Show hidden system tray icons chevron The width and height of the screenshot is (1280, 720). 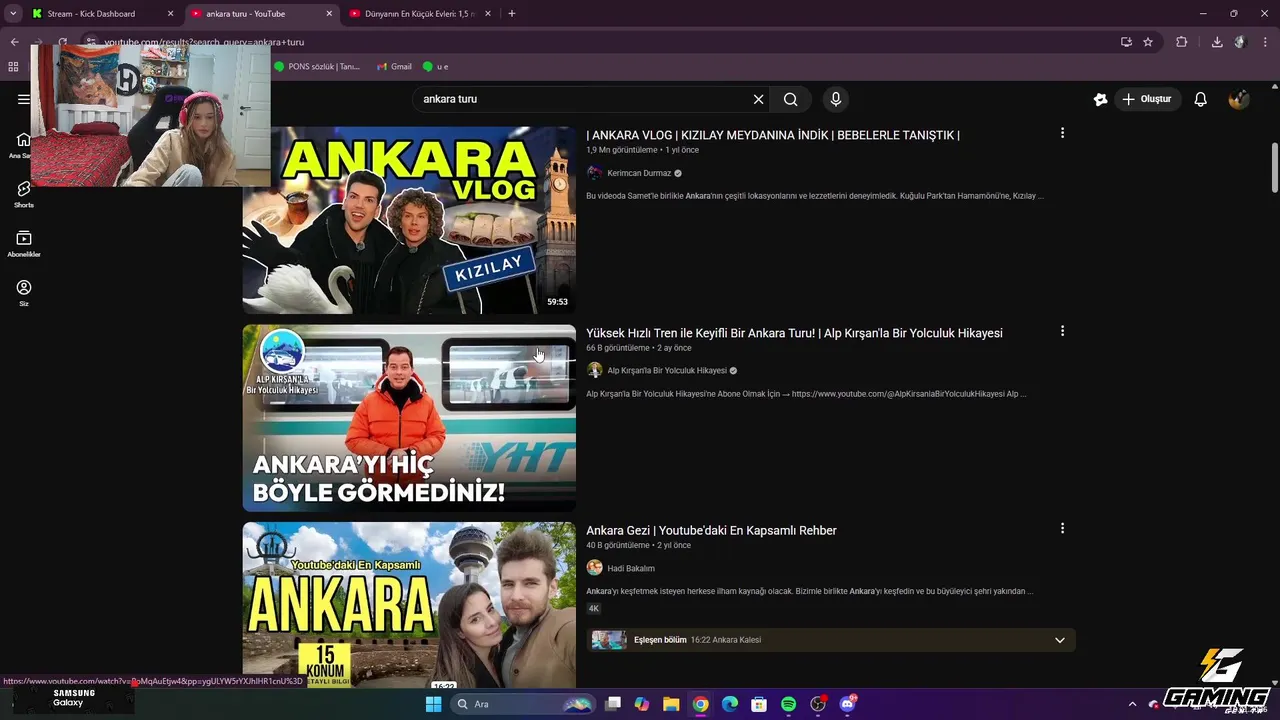pos(1132,704)
